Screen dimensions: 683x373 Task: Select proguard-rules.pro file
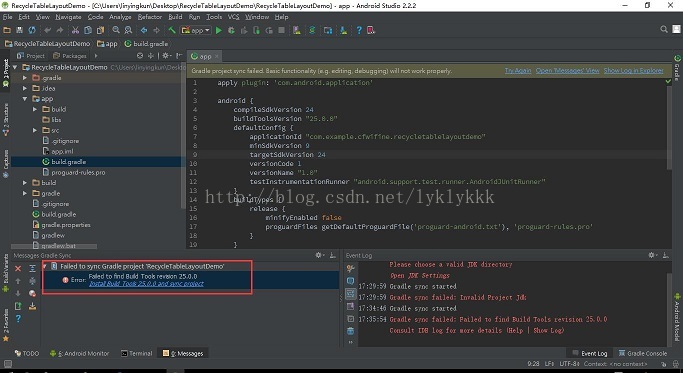[x=78, y=172]
